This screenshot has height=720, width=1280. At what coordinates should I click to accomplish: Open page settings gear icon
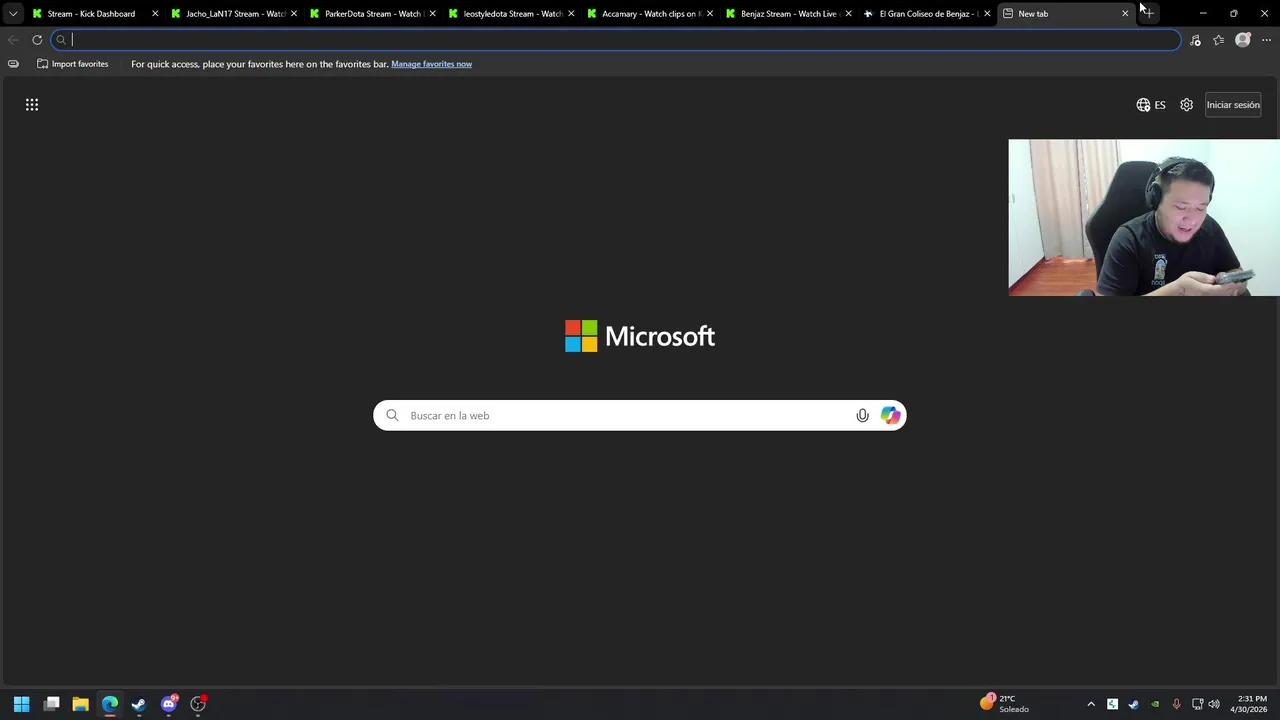pos(1186,105)
